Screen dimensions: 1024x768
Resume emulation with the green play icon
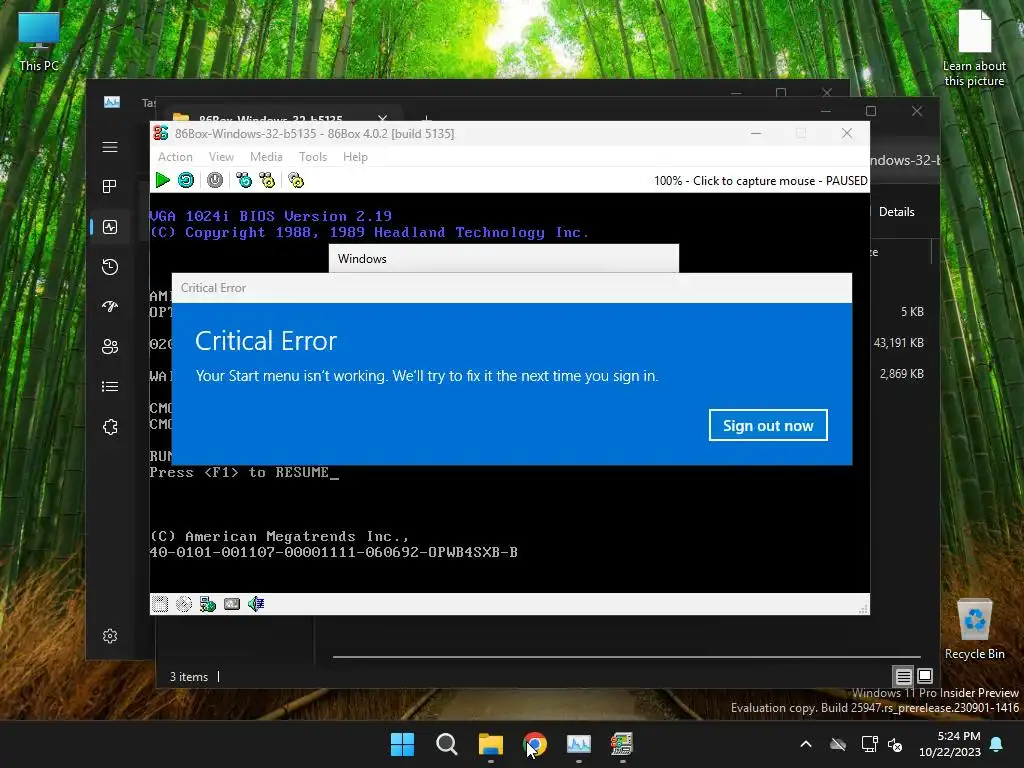click(163, 180)
